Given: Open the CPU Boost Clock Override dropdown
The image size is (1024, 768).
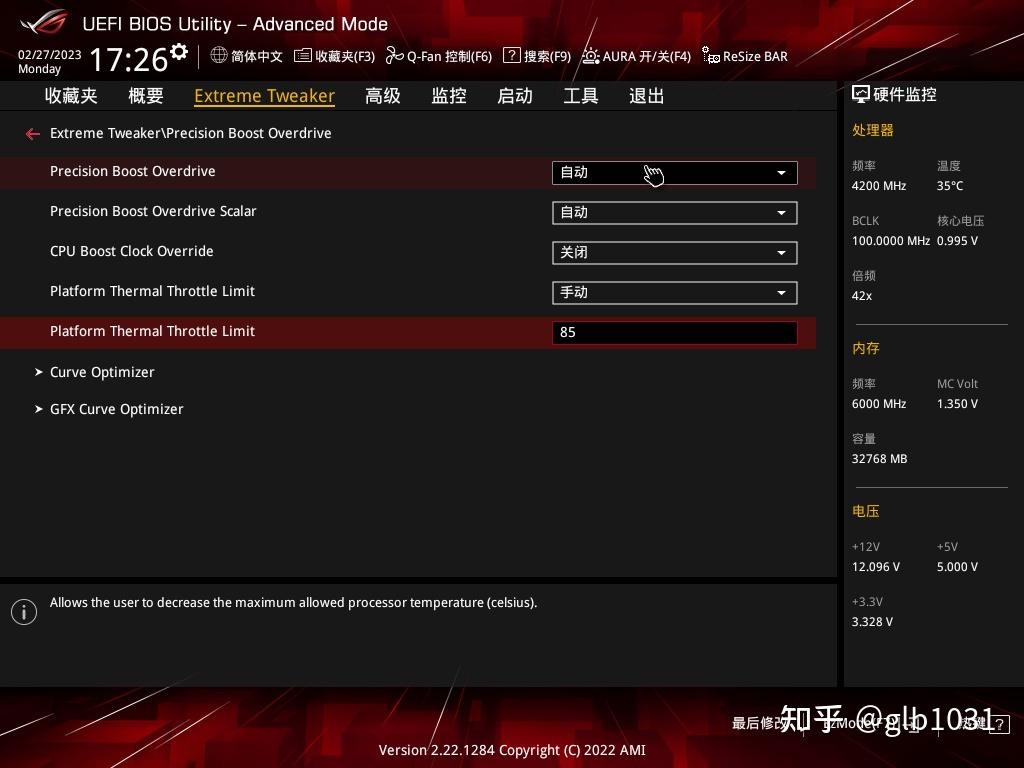Looking at the screenshot, I should (x=675, y=252).
